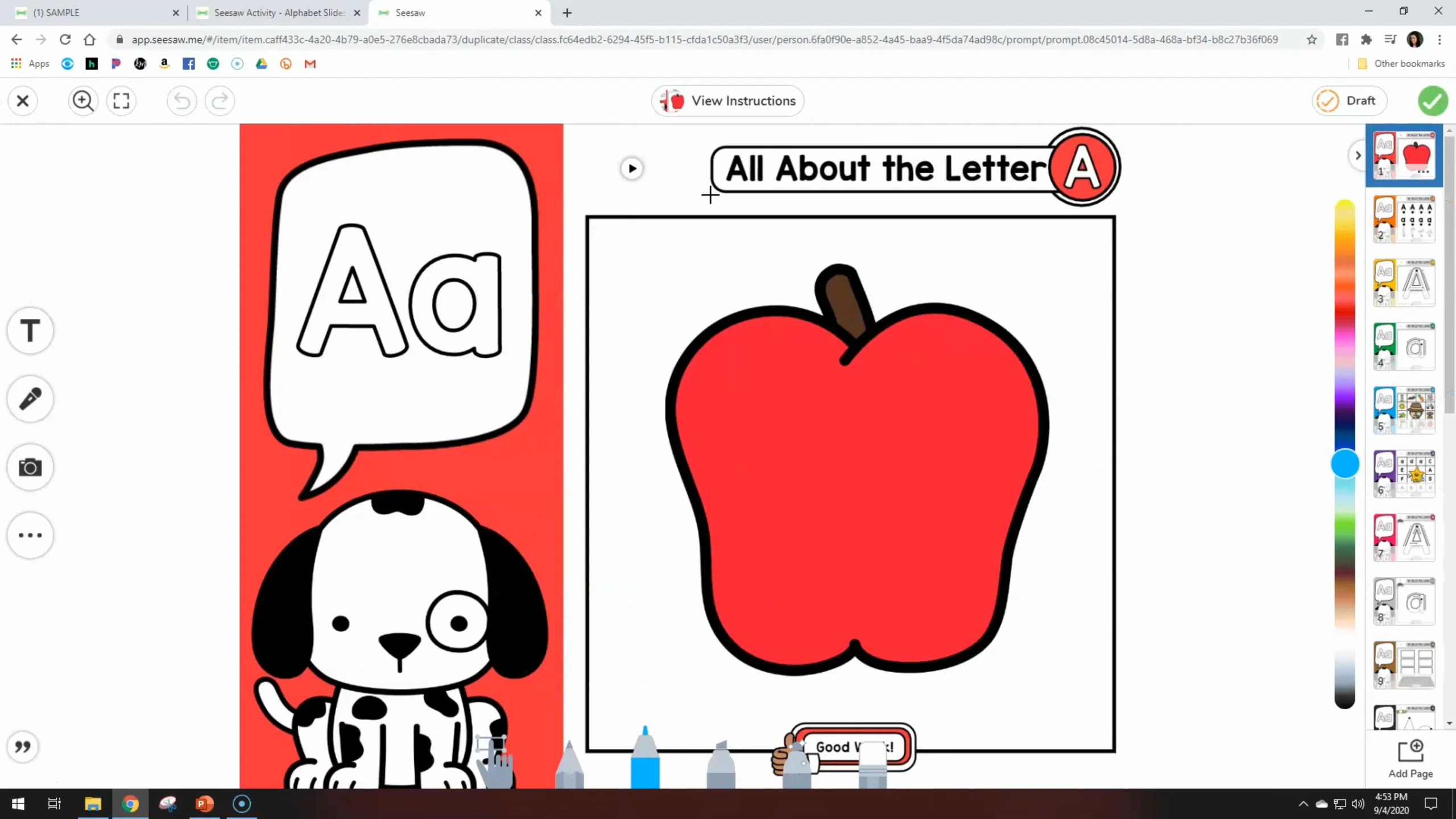The height and width of the screenshot is (819, 1456).
Task: Click the Undo arrow icon
Action: point(181,100)
